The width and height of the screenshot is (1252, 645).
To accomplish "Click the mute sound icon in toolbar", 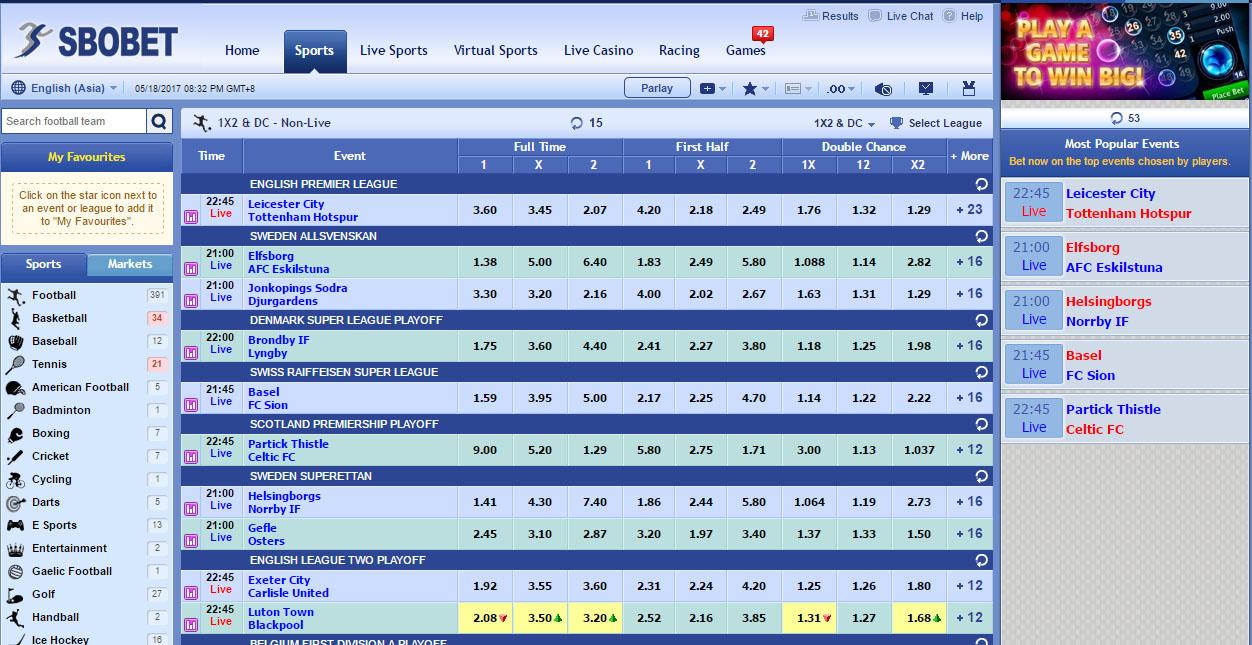I will click(x=883, y=88).
